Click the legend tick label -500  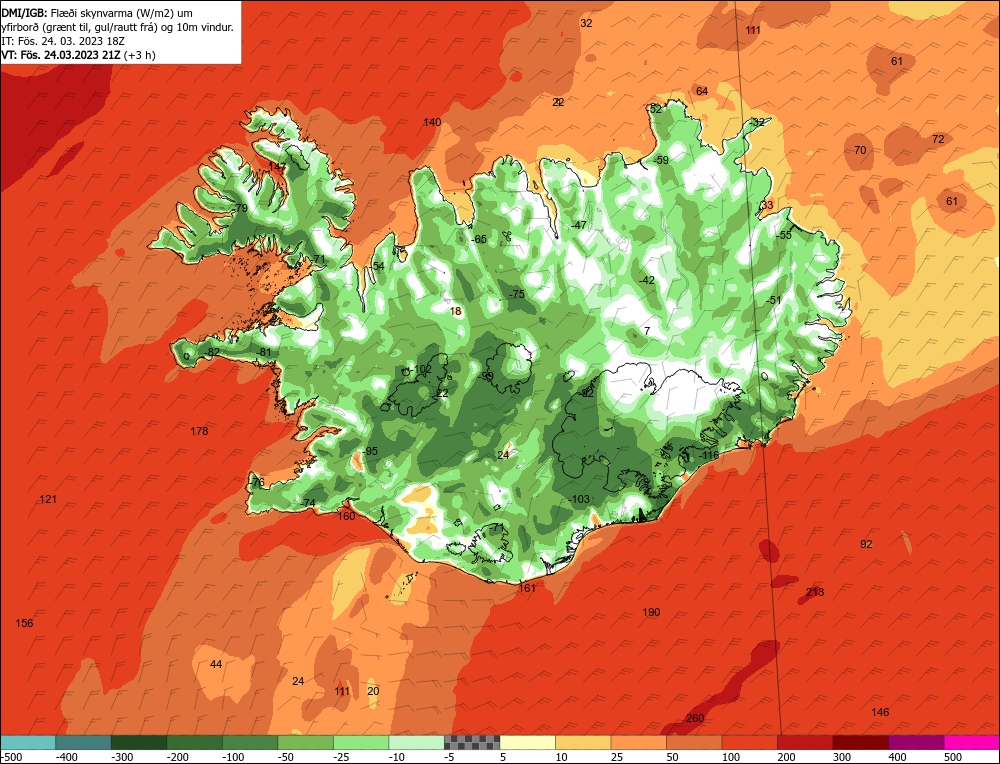[11, 757]
